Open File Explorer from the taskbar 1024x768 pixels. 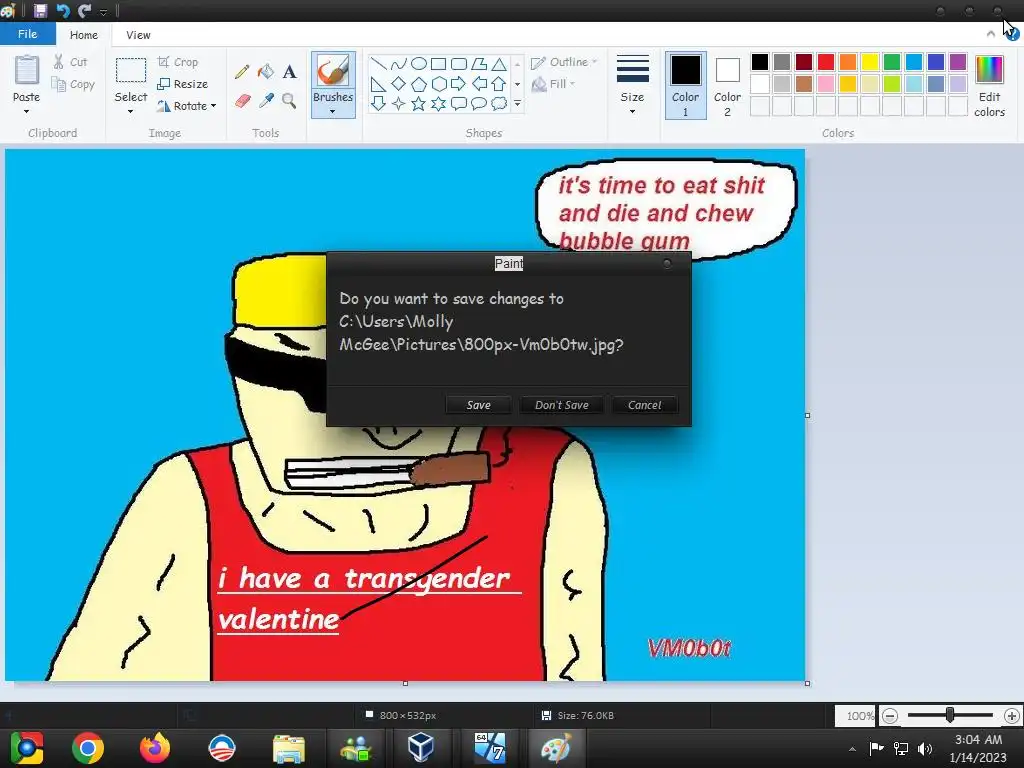coord(289,748)
